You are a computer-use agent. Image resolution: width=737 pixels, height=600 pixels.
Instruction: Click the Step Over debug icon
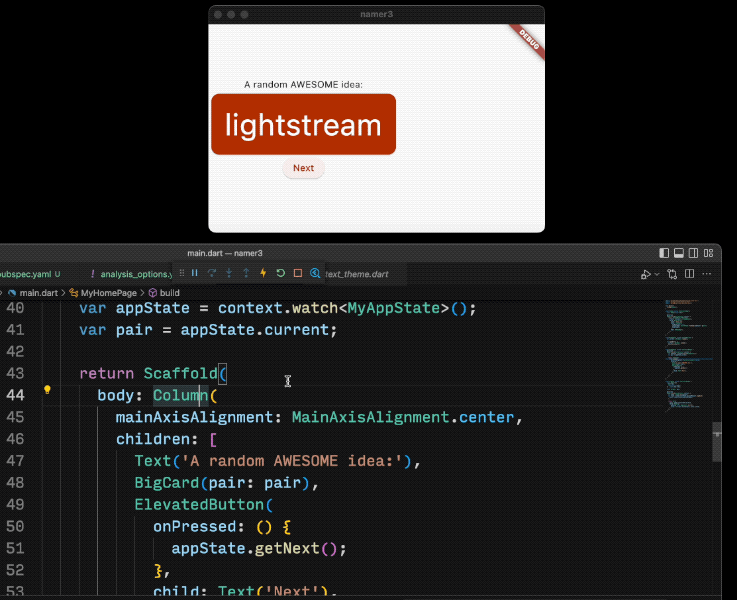(x=212, y=273)
